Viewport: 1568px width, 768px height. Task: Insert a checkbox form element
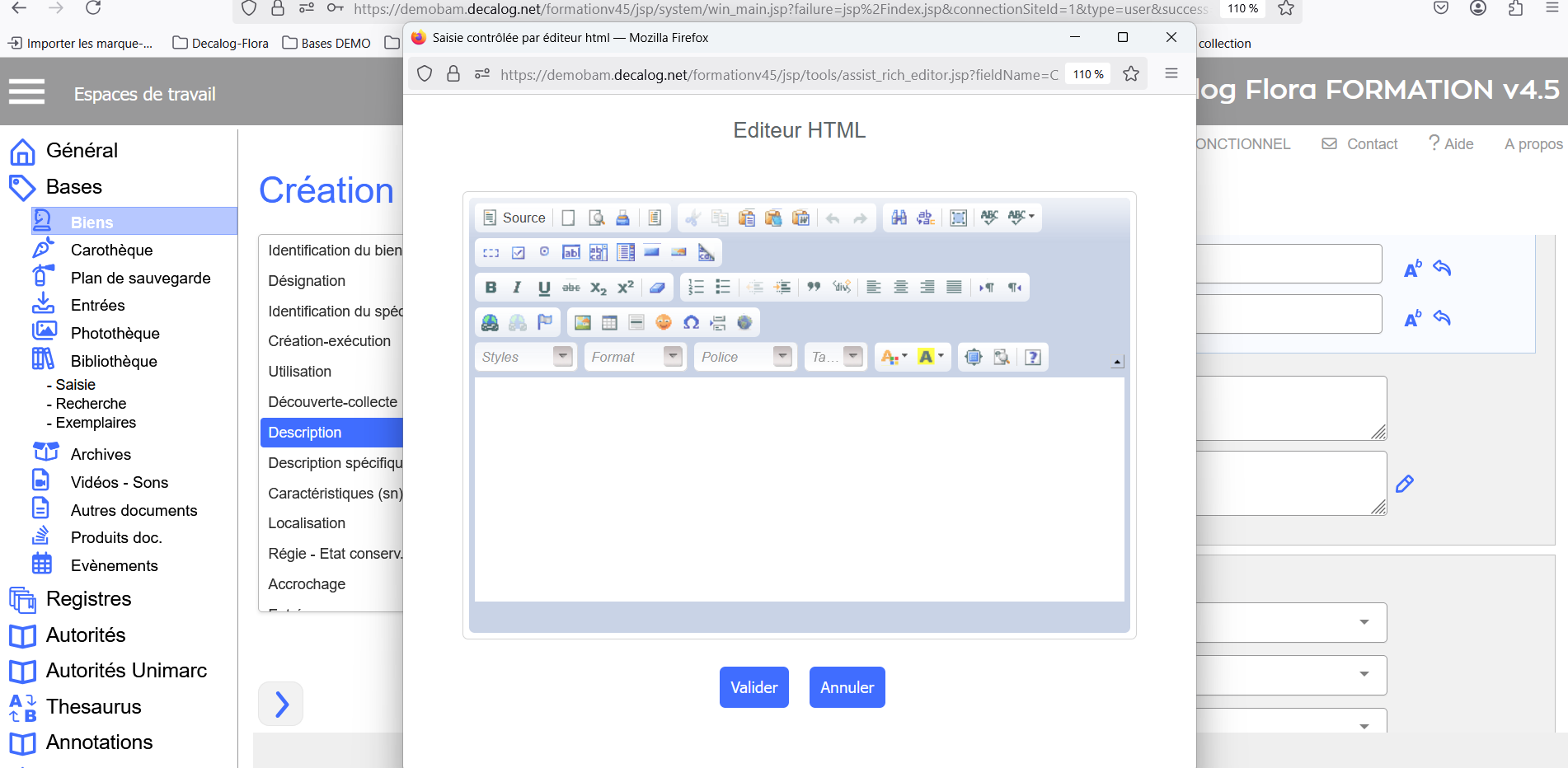518,253
